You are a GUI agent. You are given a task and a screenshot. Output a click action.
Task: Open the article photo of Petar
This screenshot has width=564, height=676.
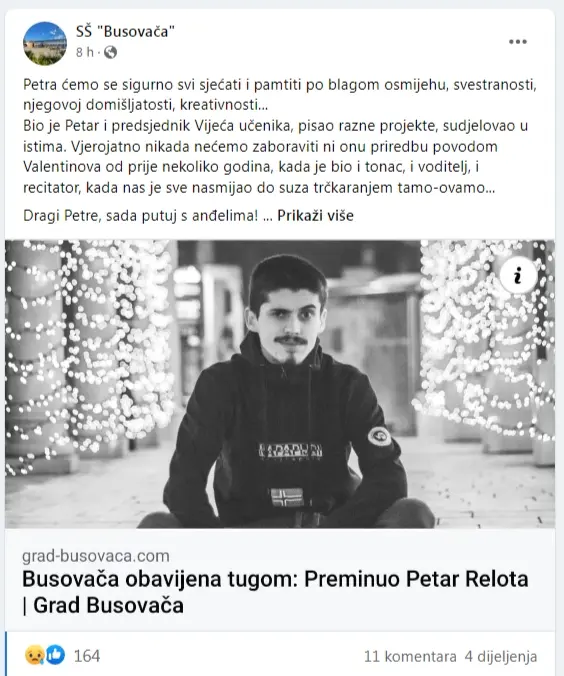tap(280, 384)
